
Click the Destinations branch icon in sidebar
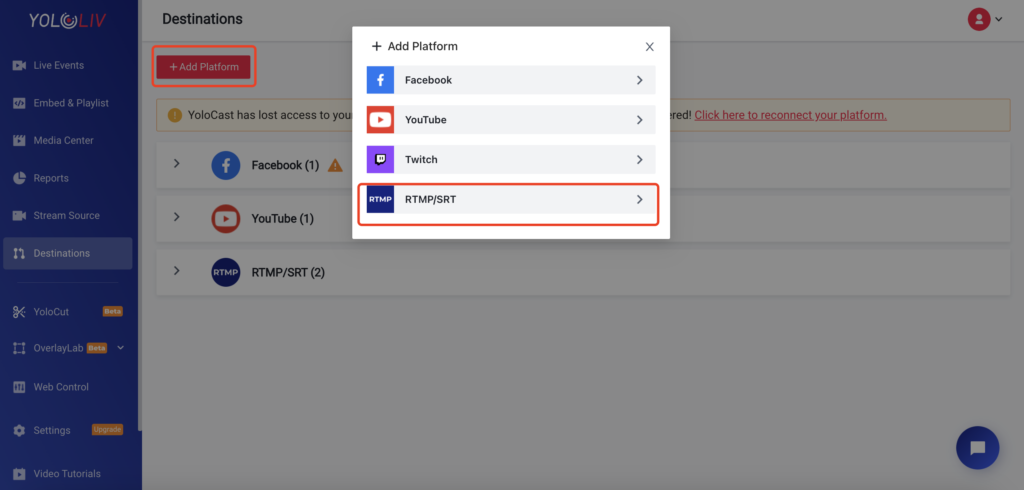19,253
